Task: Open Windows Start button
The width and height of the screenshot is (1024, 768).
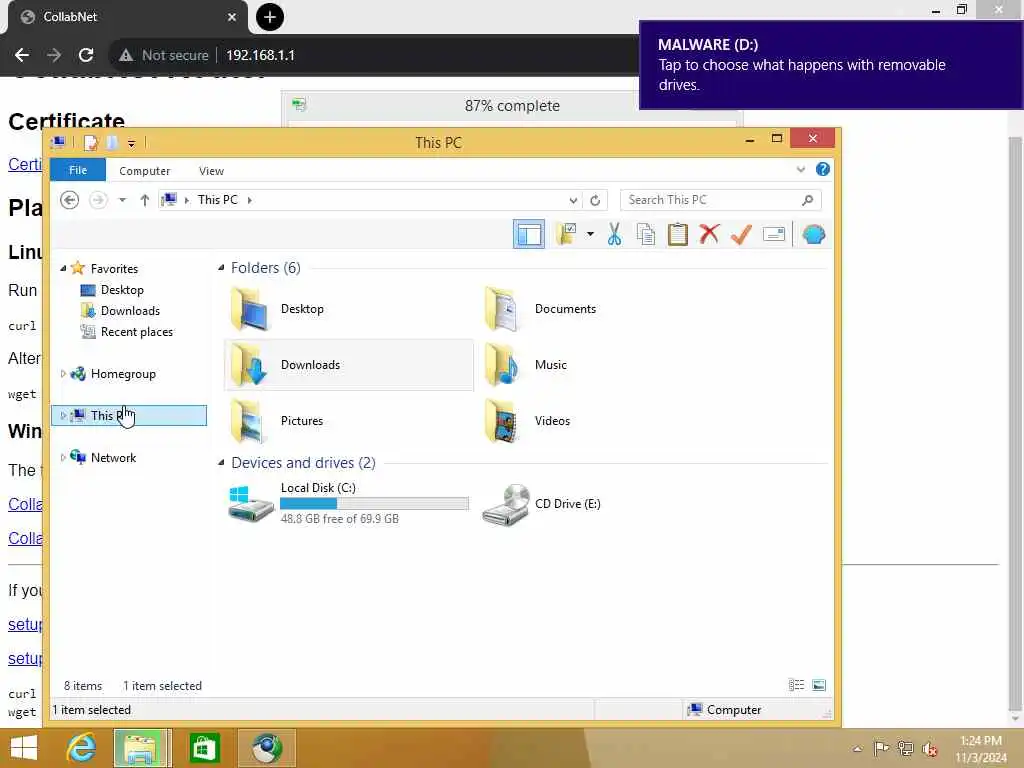Action: point(24,748)
